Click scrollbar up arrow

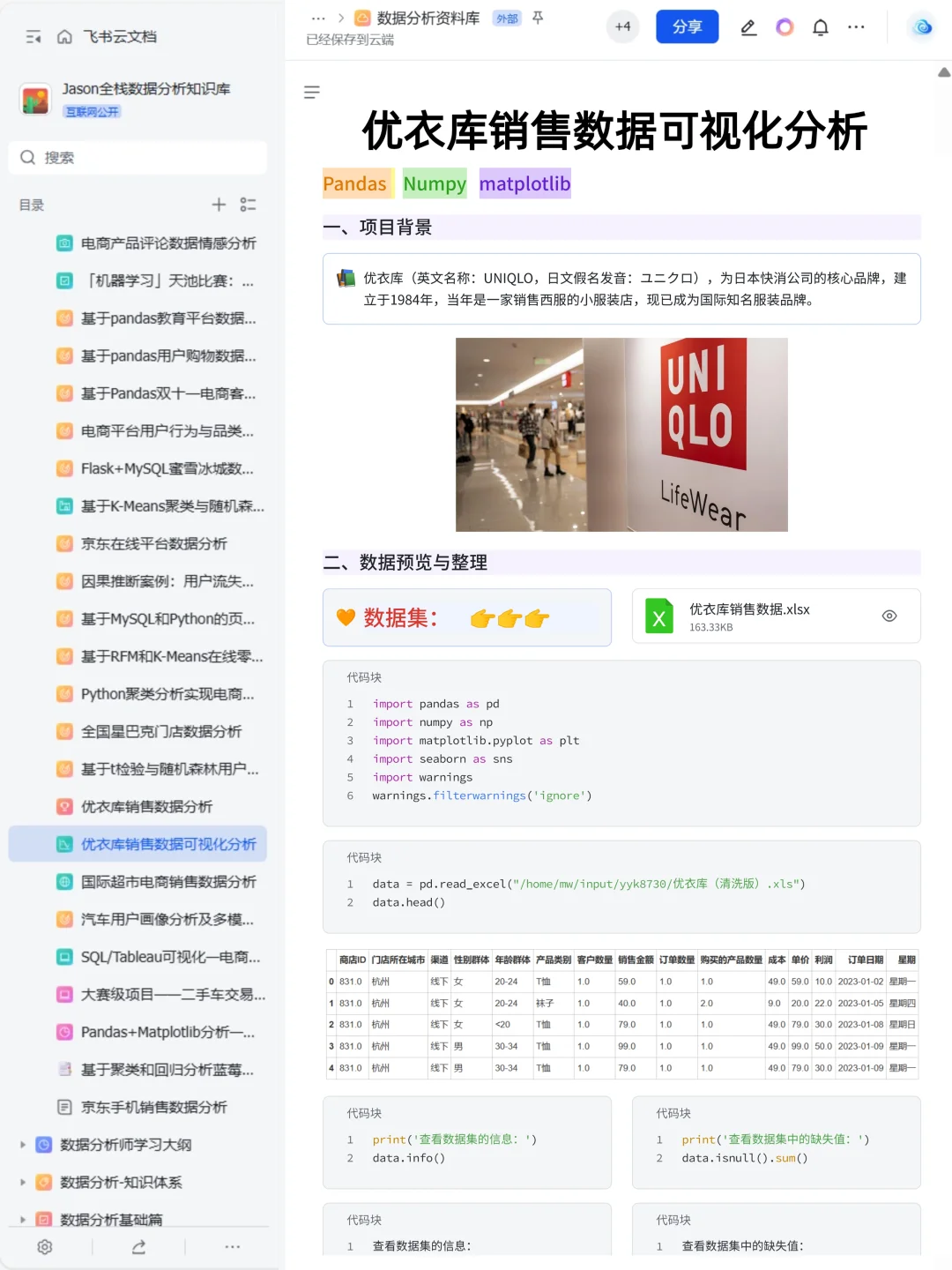pos(944,72)
